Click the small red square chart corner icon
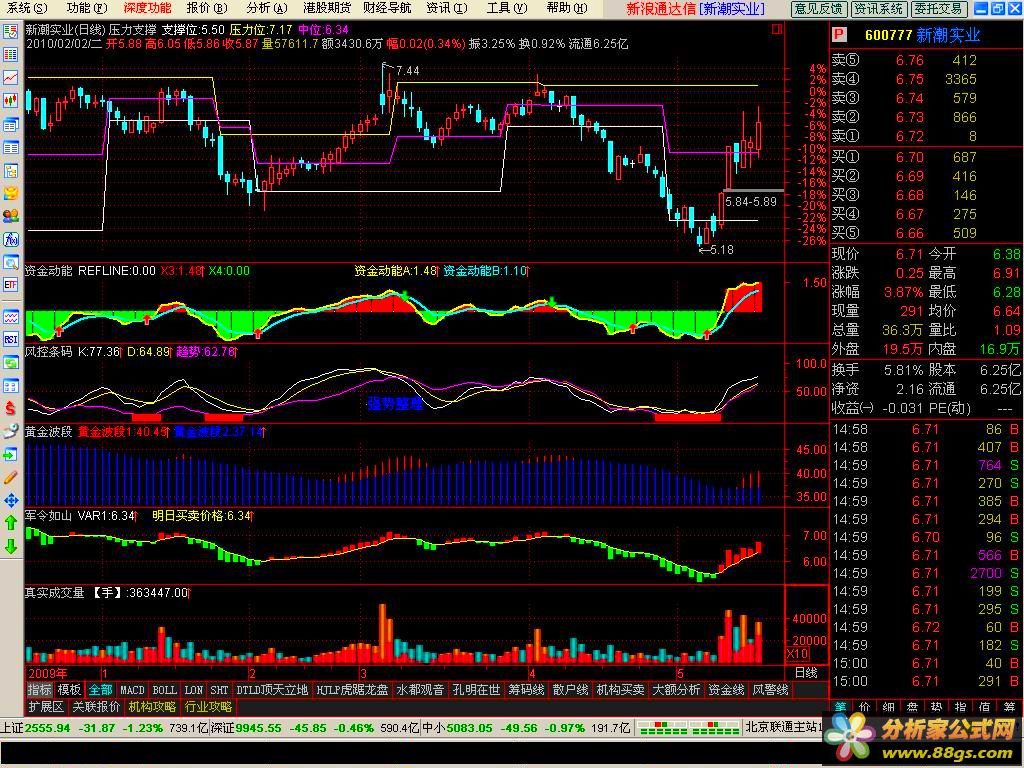 click(x=776, y=29)
